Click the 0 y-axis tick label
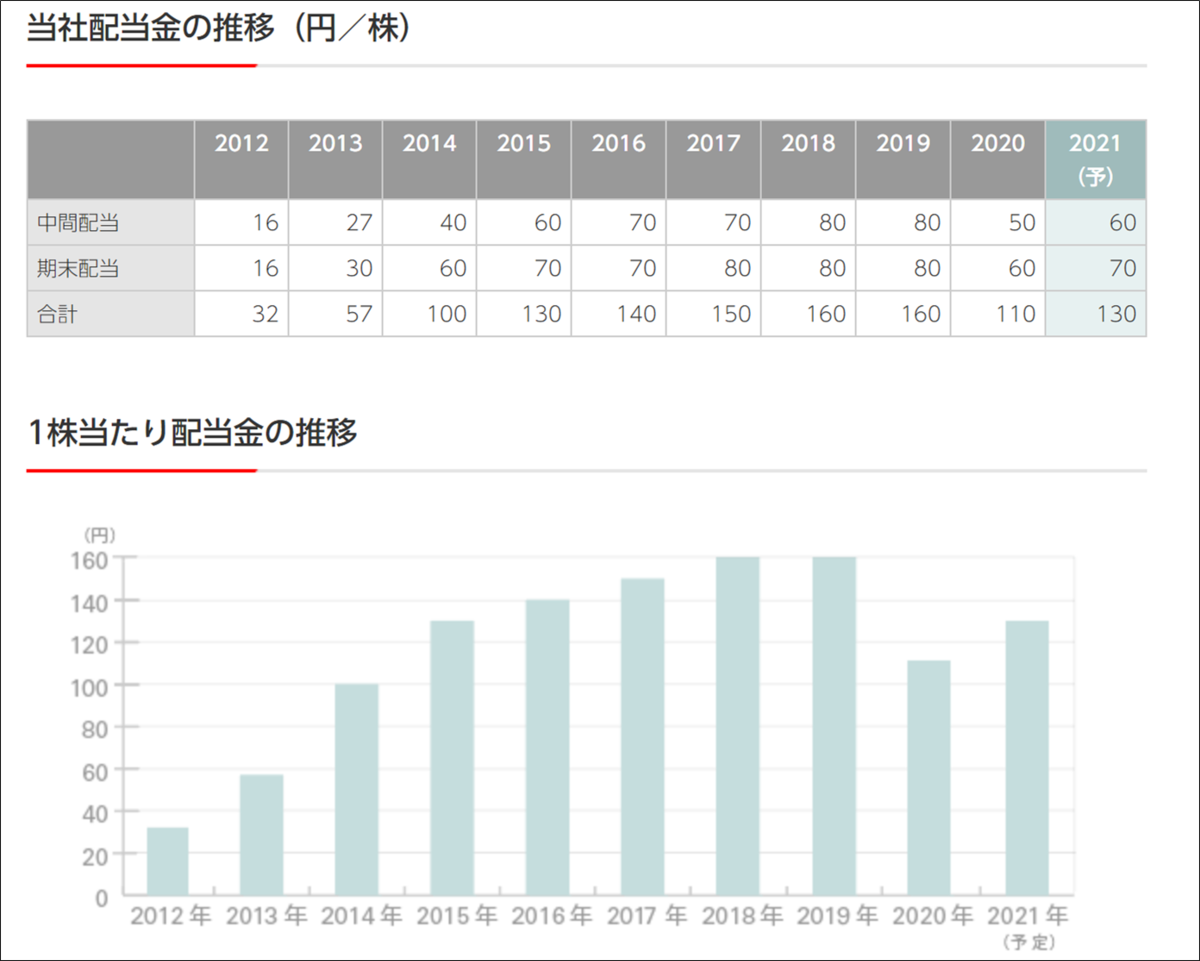 pos(101,897)
